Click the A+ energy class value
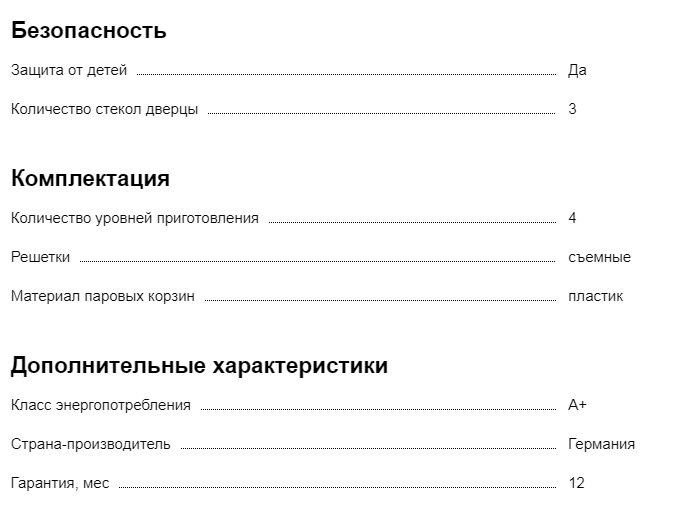Image resolution: width=688 pixels, height=521 pixels. pyautogui.click(x=577, y=405)
